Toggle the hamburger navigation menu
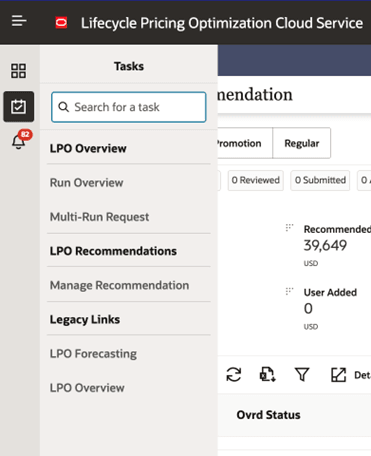The width and height of the screenshot is (371, 456). [19, 21]
